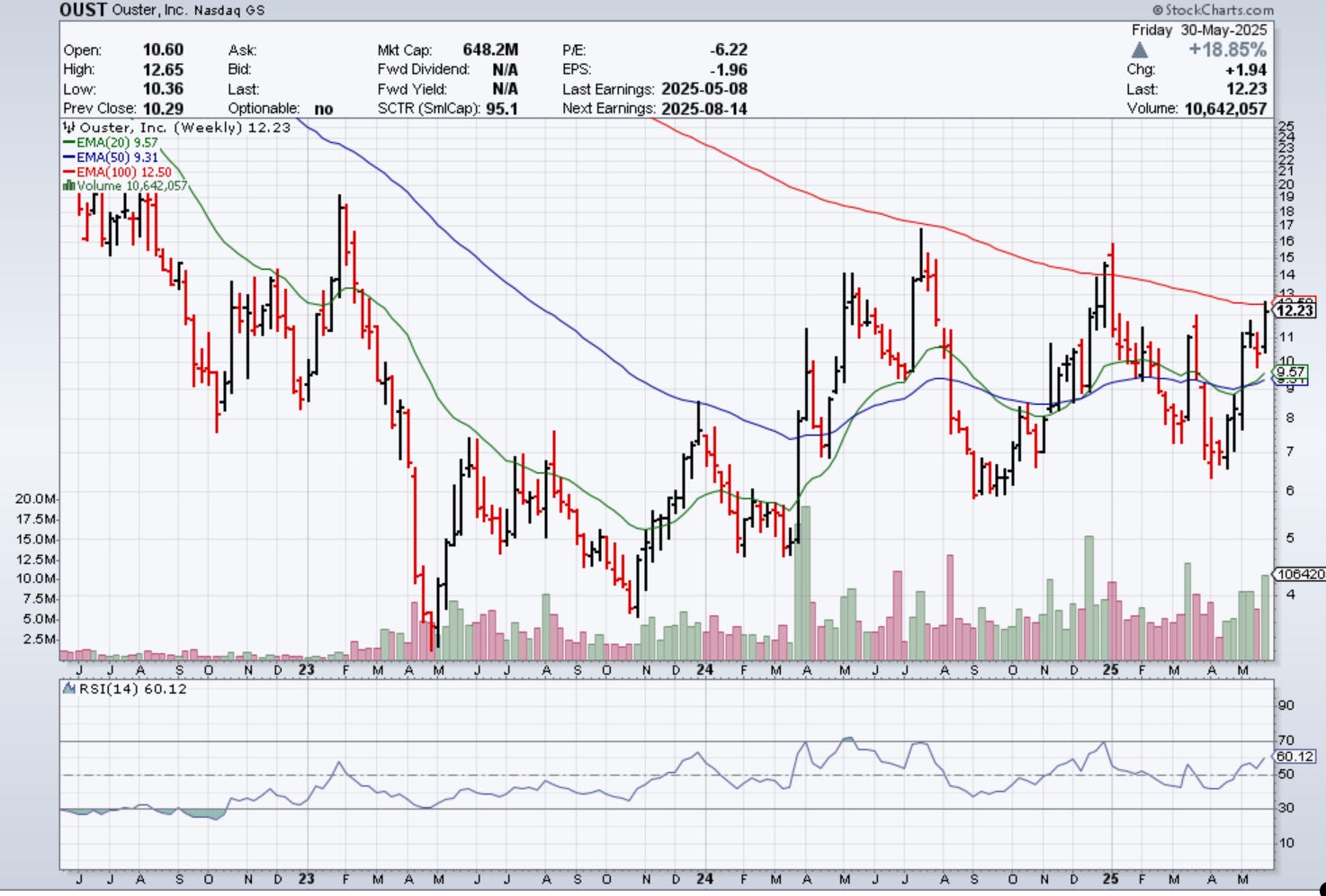Click the price axis label 25 at top right

tap(1286, 126)
